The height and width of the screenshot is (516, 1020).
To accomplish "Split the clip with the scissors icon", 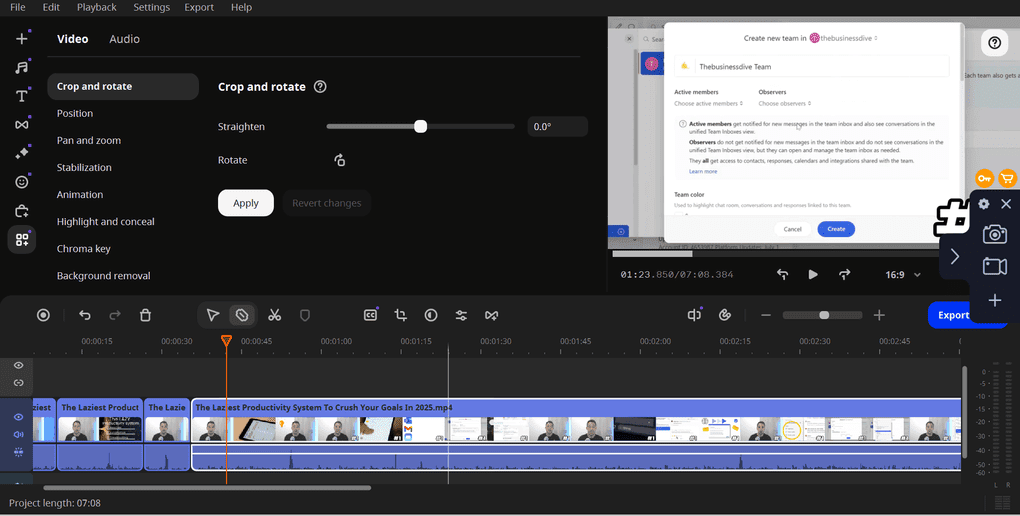I will [275, 315].
